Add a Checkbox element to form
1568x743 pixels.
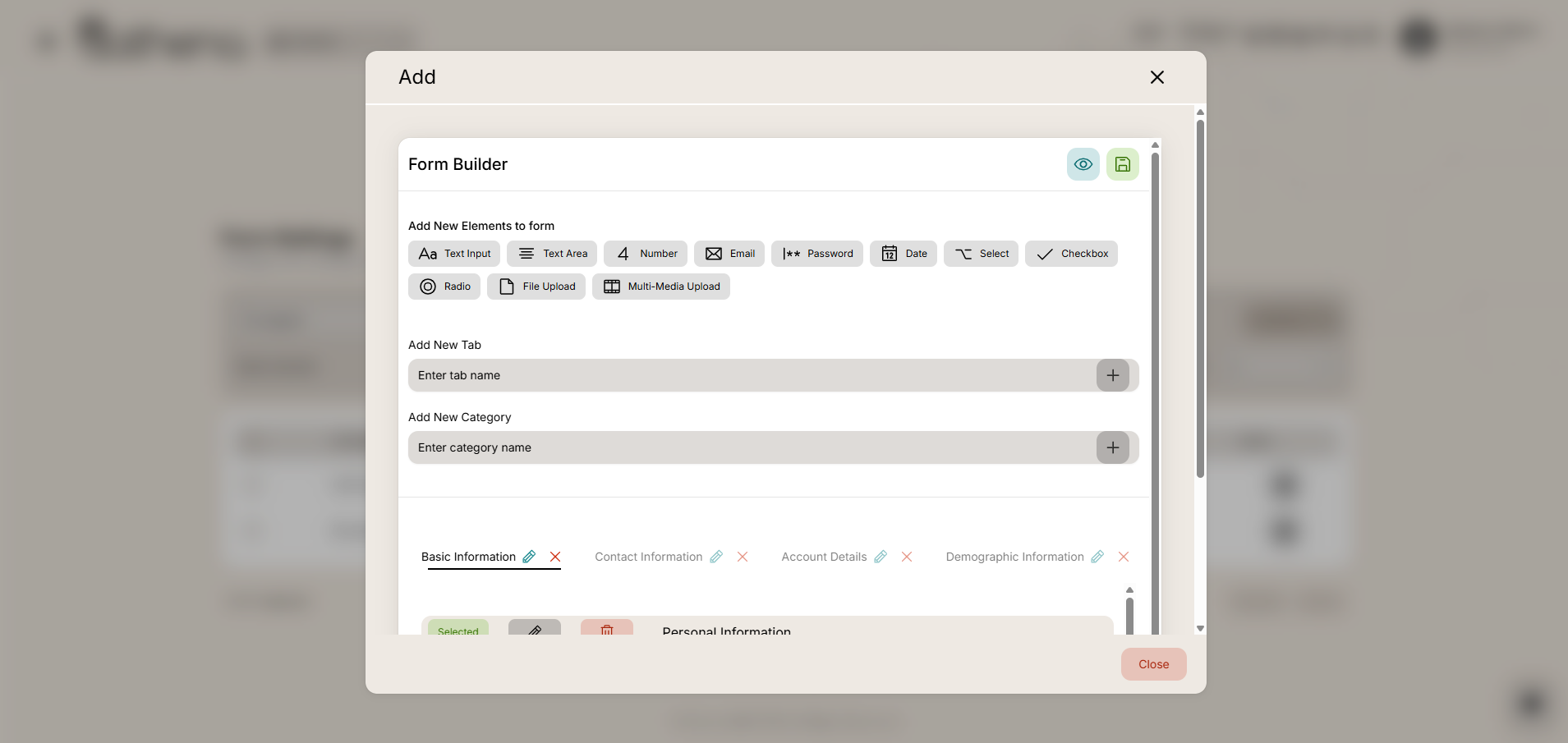click(1071, 254)
